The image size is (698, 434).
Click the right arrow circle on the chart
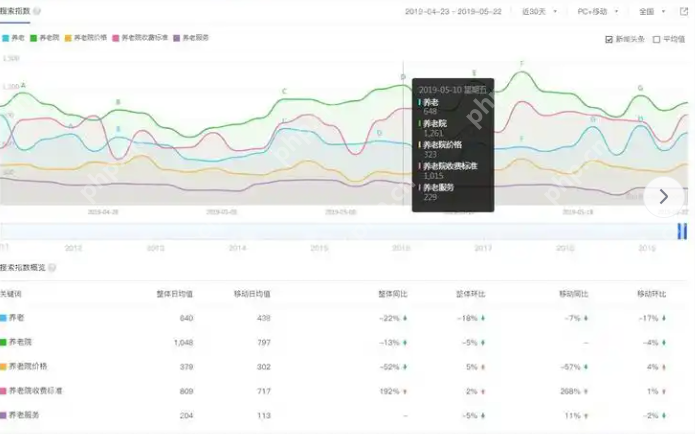[x=664, y=196]
